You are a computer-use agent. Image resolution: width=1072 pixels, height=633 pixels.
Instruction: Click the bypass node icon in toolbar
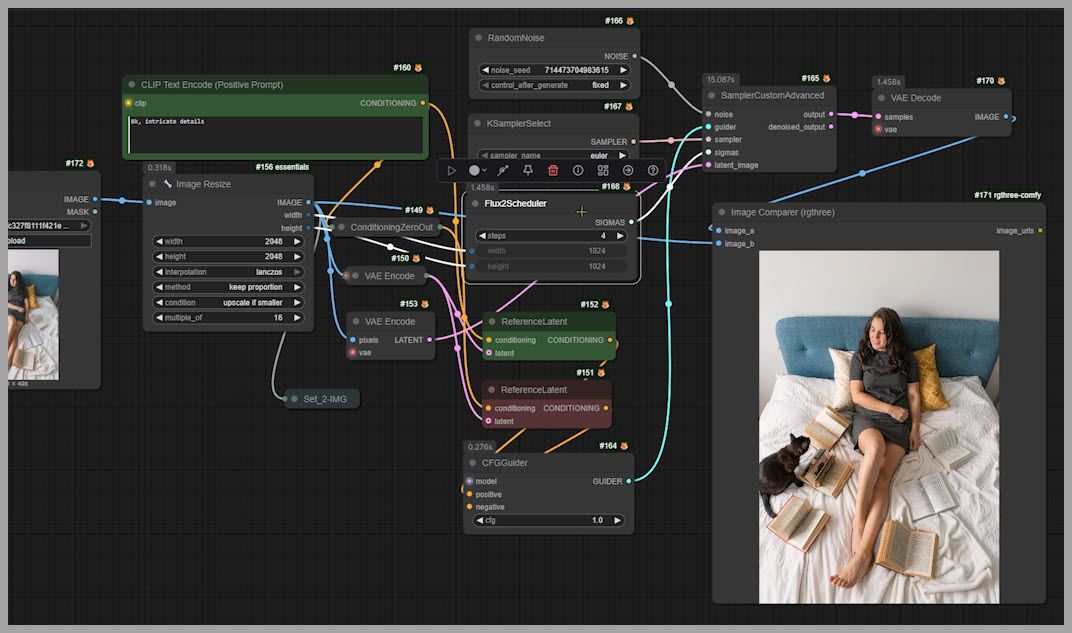[x=503, y=170]
